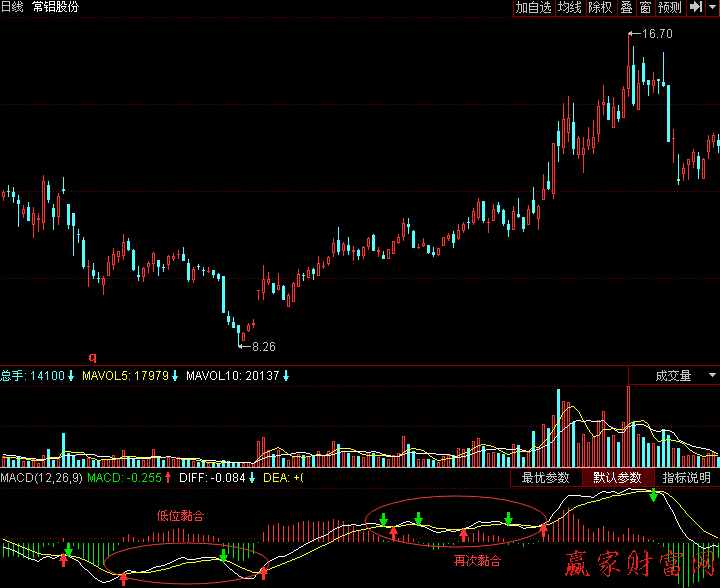Toggle 除权 ex-rights adjustment
The height and width of the screenshot is (588, 720).
[600, 8]
